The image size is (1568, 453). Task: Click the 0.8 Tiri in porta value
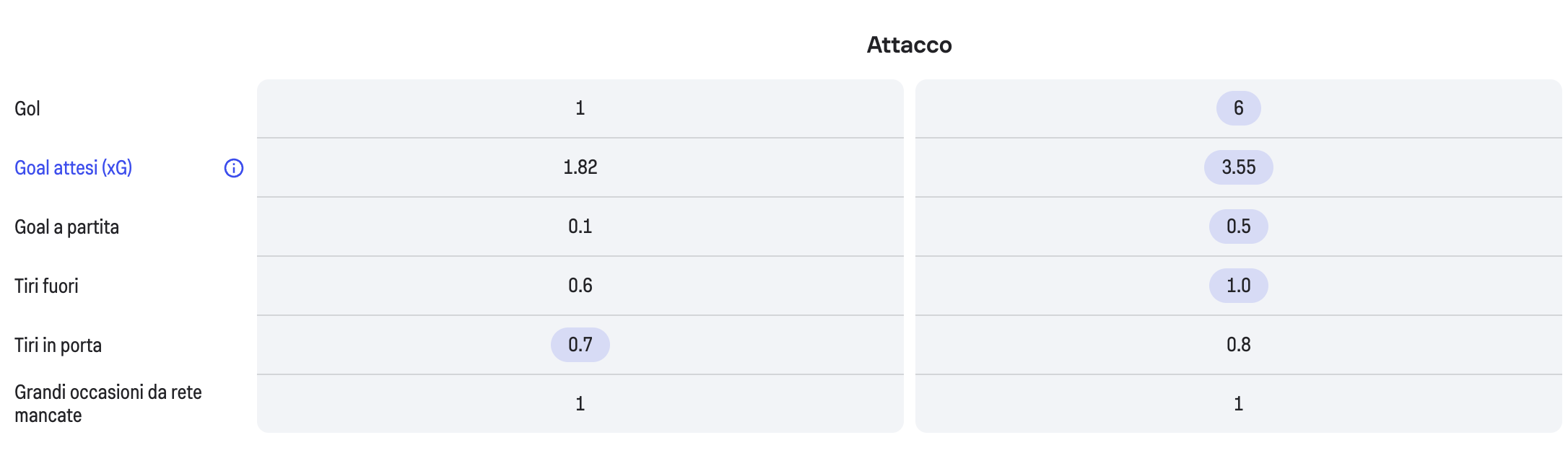(1238, 345)
